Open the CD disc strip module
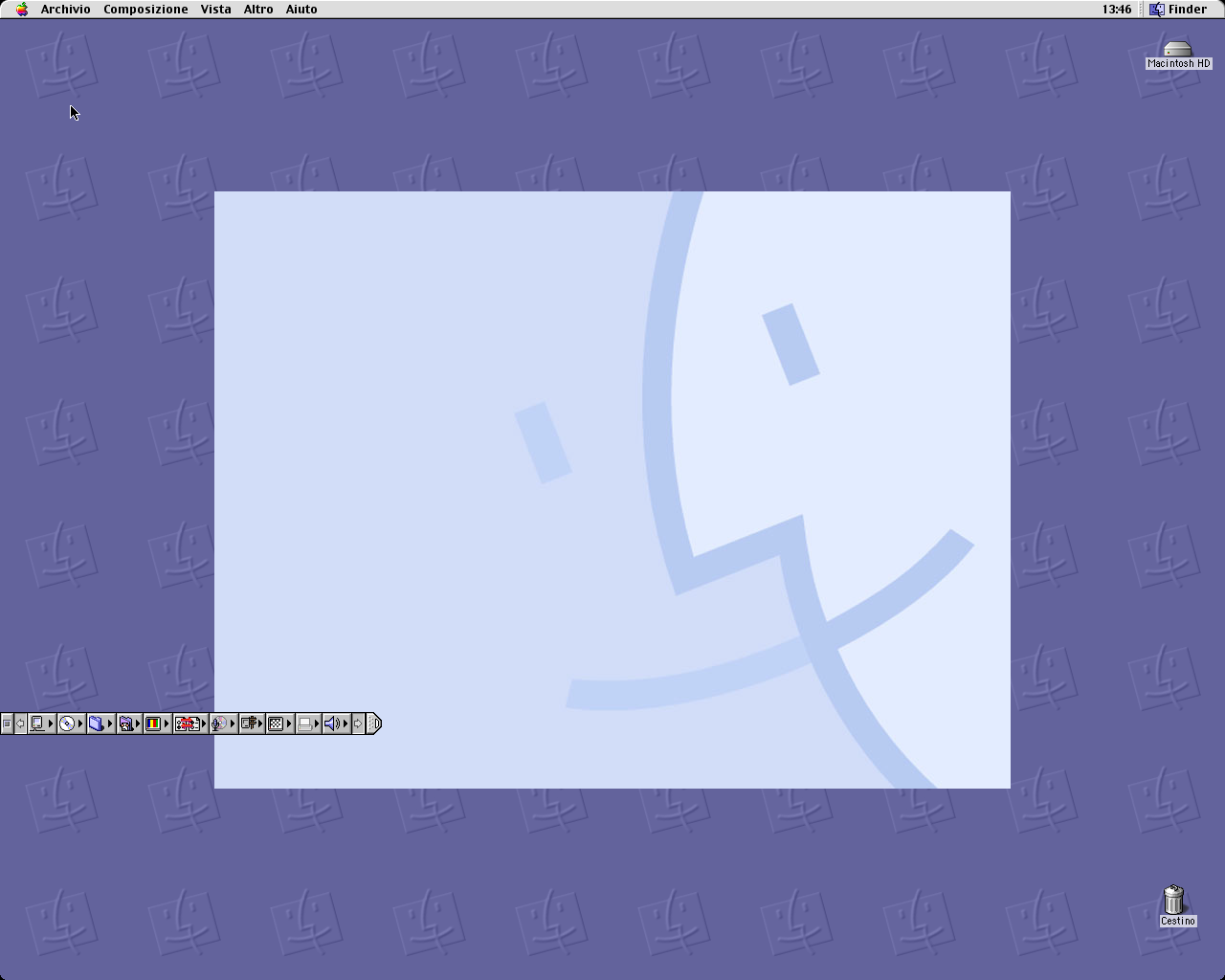Viewport: 1225px width, 980px height. (71, 724)
